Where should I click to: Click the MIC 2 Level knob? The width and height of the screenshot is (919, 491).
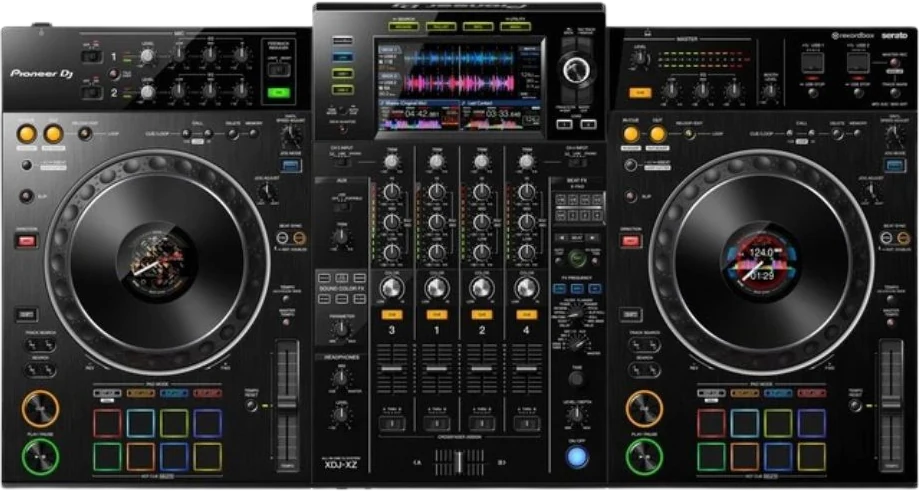tap(148, 92)
